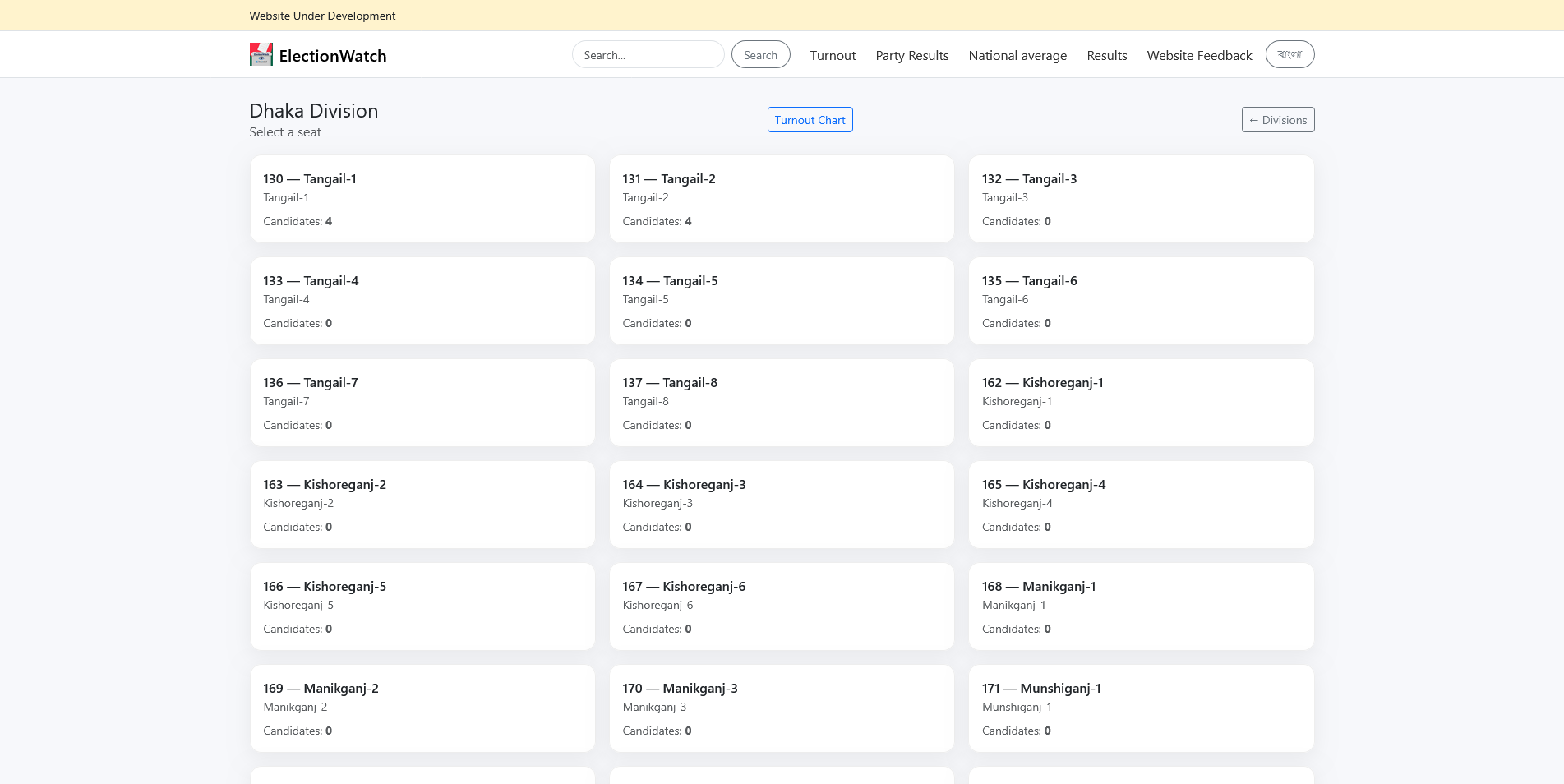This screenshot has width=1564, height=784.
Task: Go back using the Divisions button
Action: click(x=1277, y=120)
